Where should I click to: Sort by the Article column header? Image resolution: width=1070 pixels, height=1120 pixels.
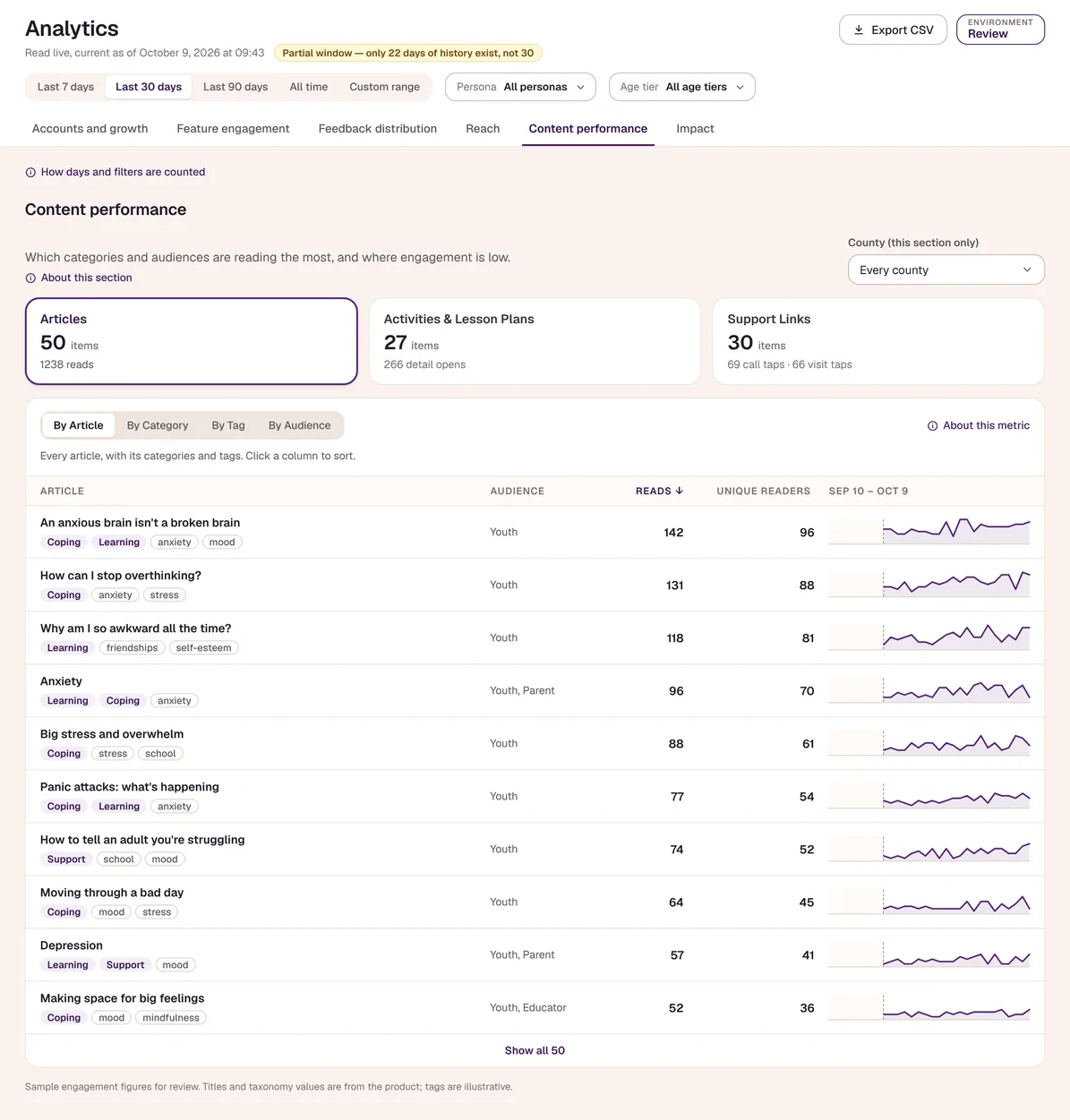[62, 491]
